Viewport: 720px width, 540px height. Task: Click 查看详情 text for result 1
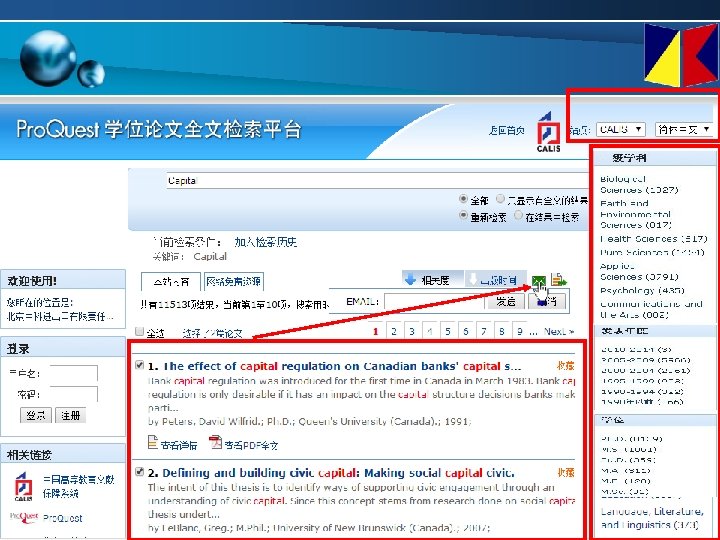point(179,444)
